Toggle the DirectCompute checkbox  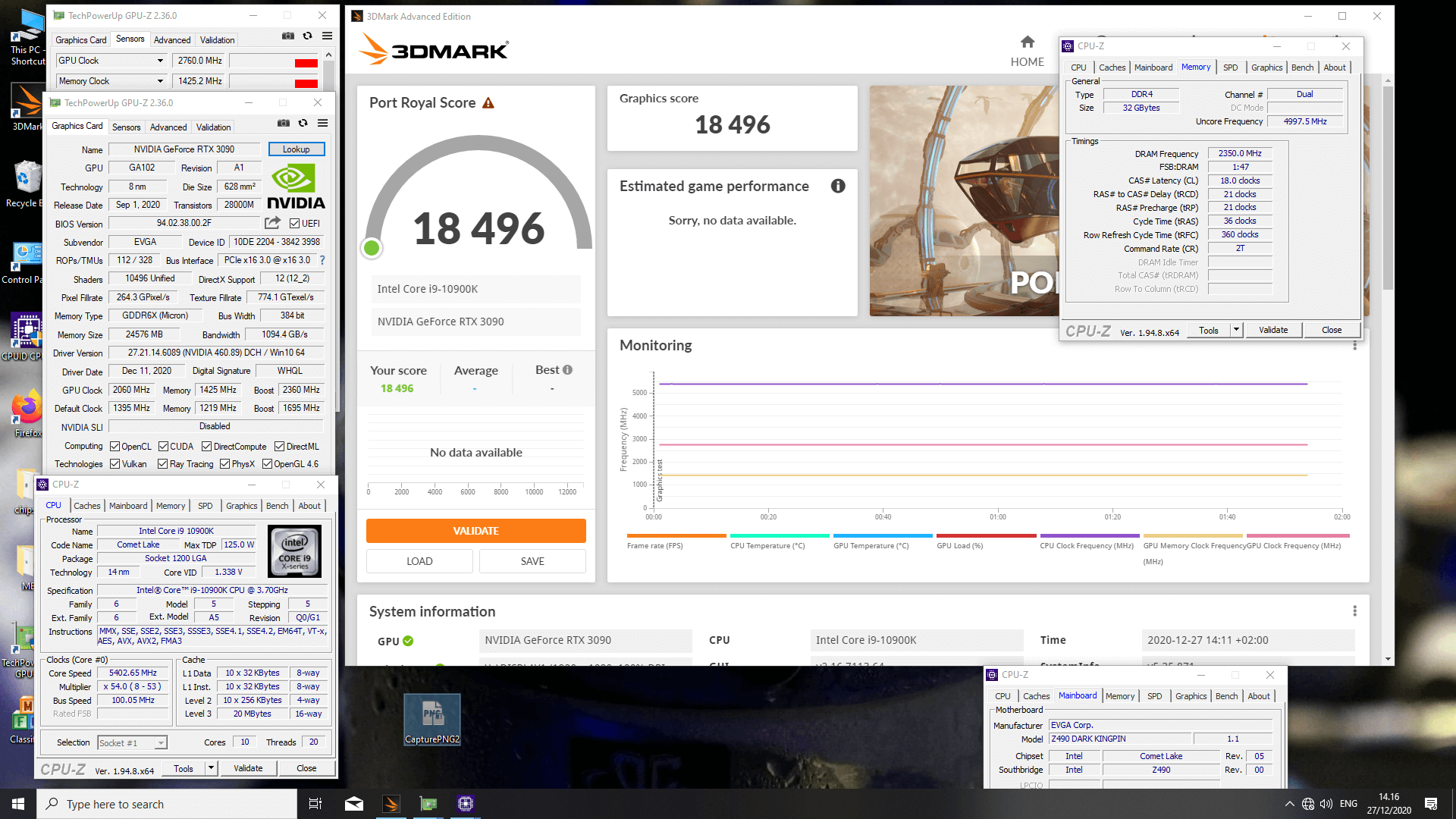tap(206, 447)
